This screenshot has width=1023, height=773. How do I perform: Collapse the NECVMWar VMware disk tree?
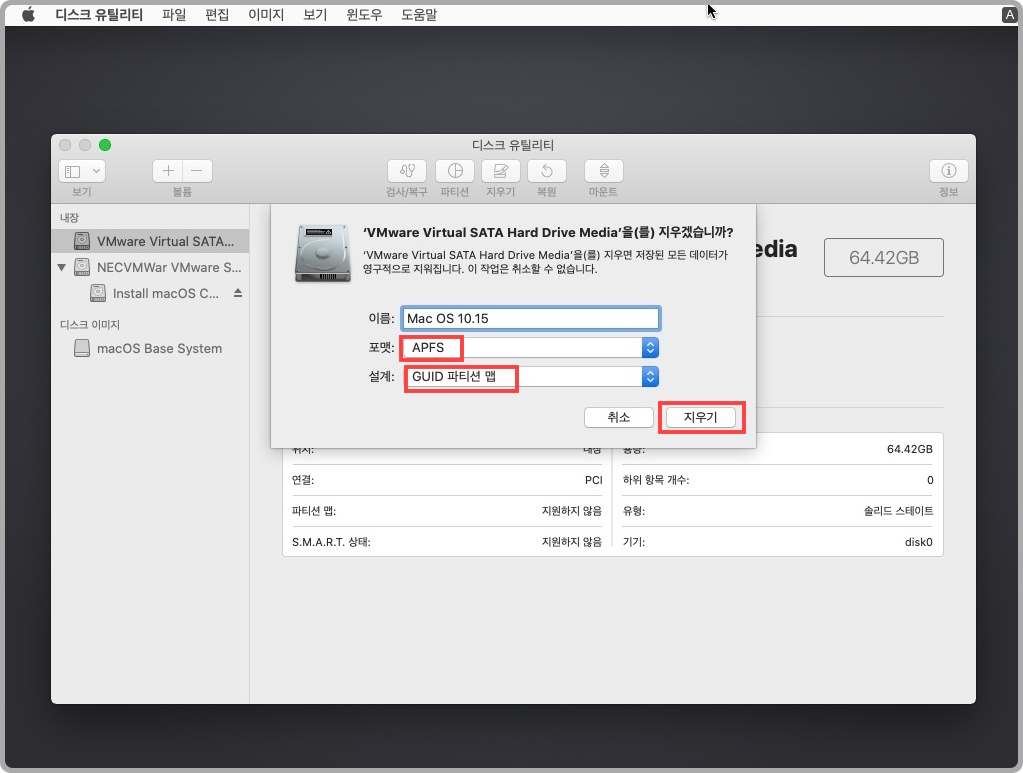61,267
